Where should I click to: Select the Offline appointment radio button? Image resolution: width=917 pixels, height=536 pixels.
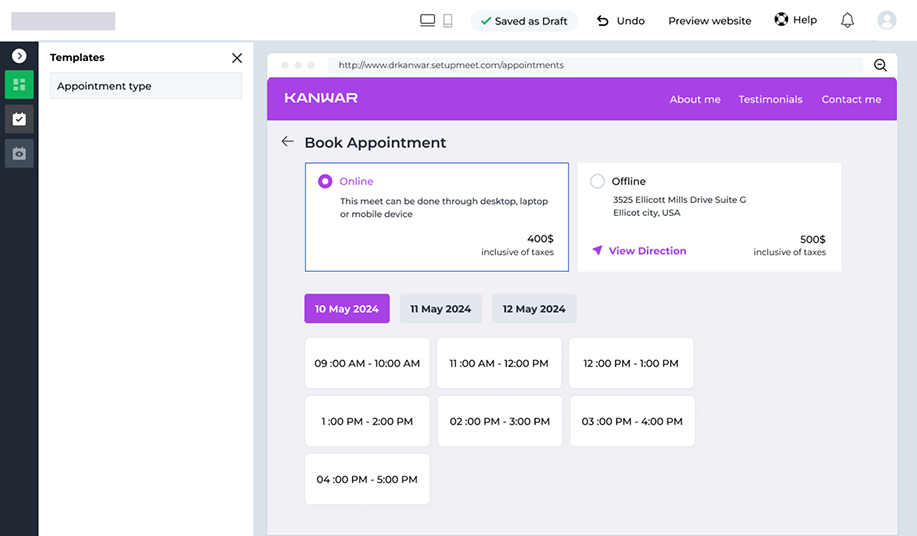[597, 181]
